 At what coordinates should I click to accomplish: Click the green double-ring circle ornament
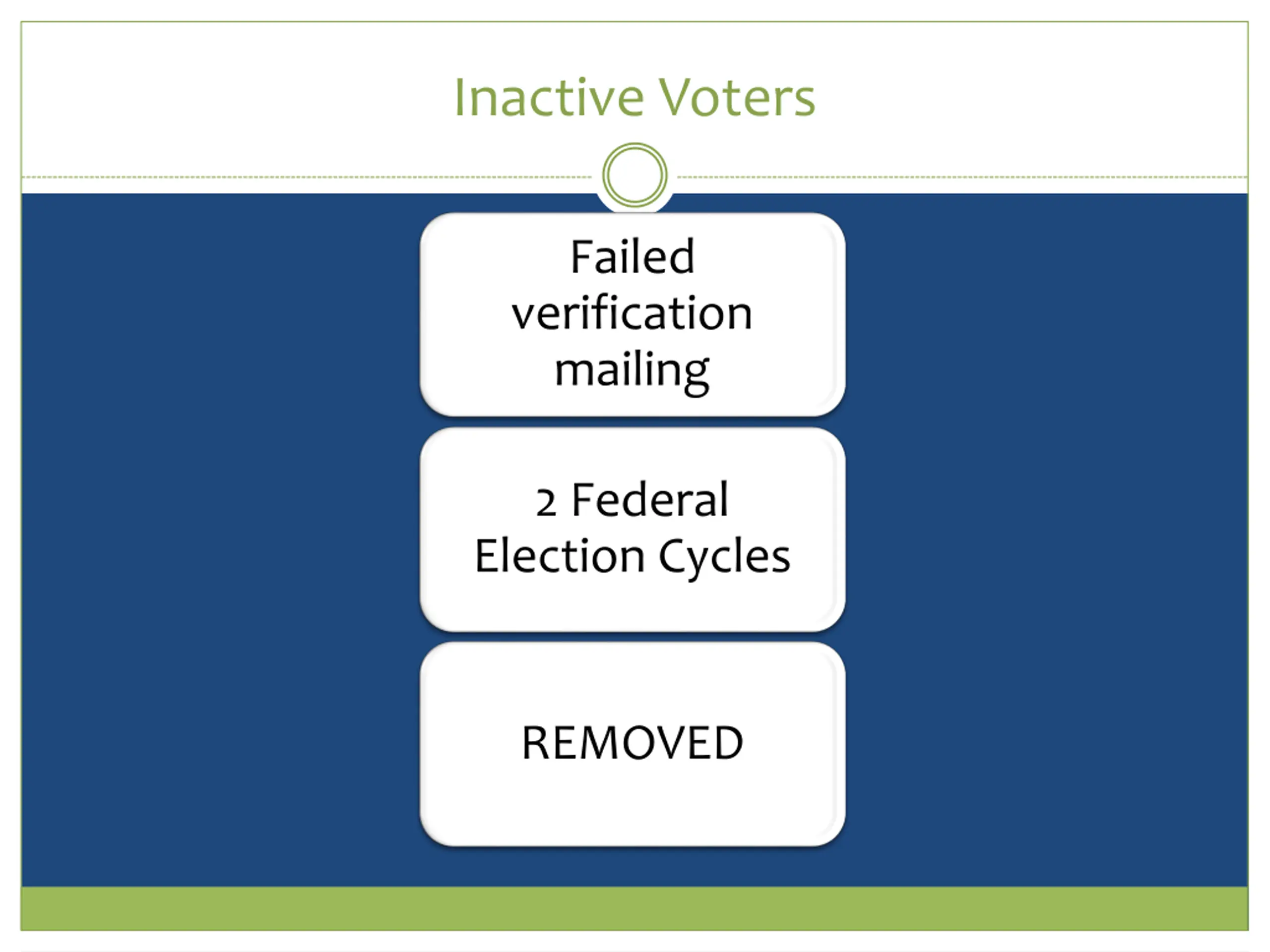tap(635, 175)
